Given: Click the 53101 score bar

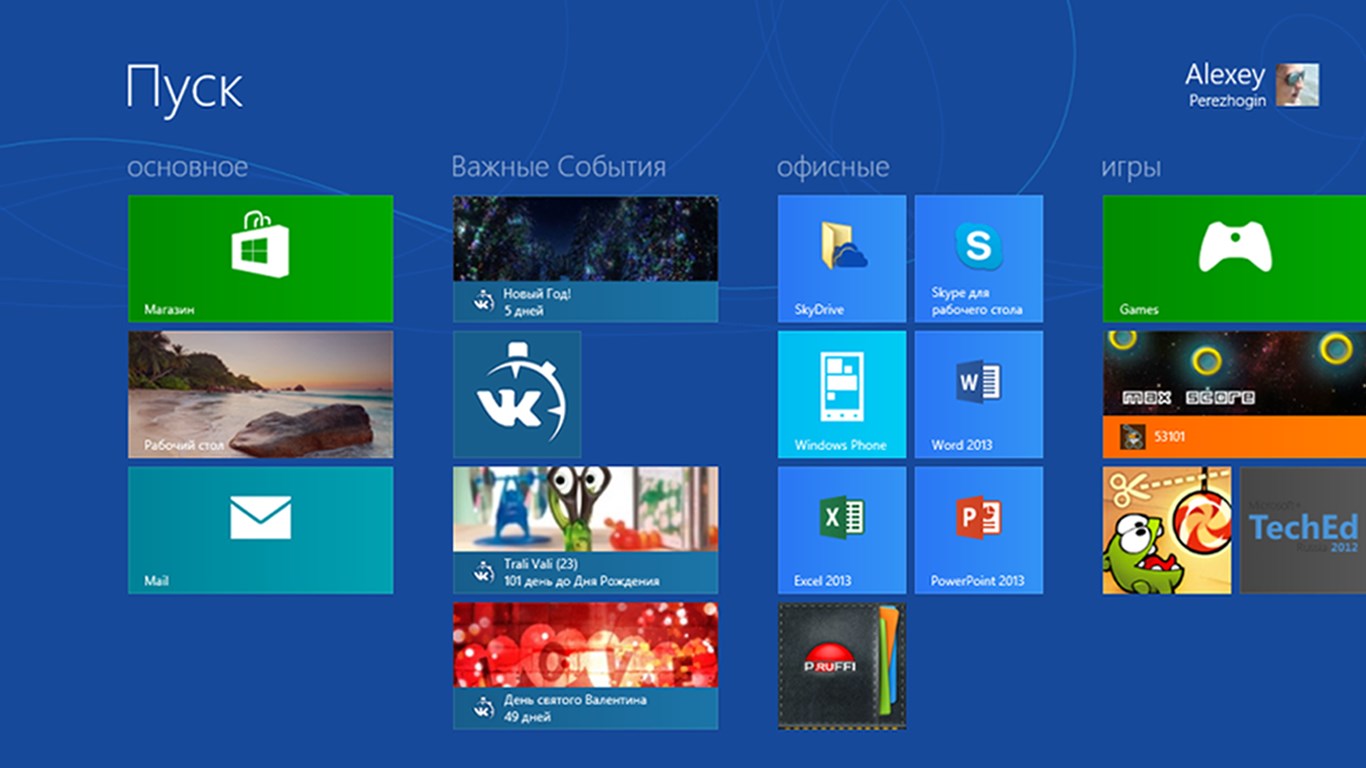Looking at the screenshot, I should [x=1234, y=437].
